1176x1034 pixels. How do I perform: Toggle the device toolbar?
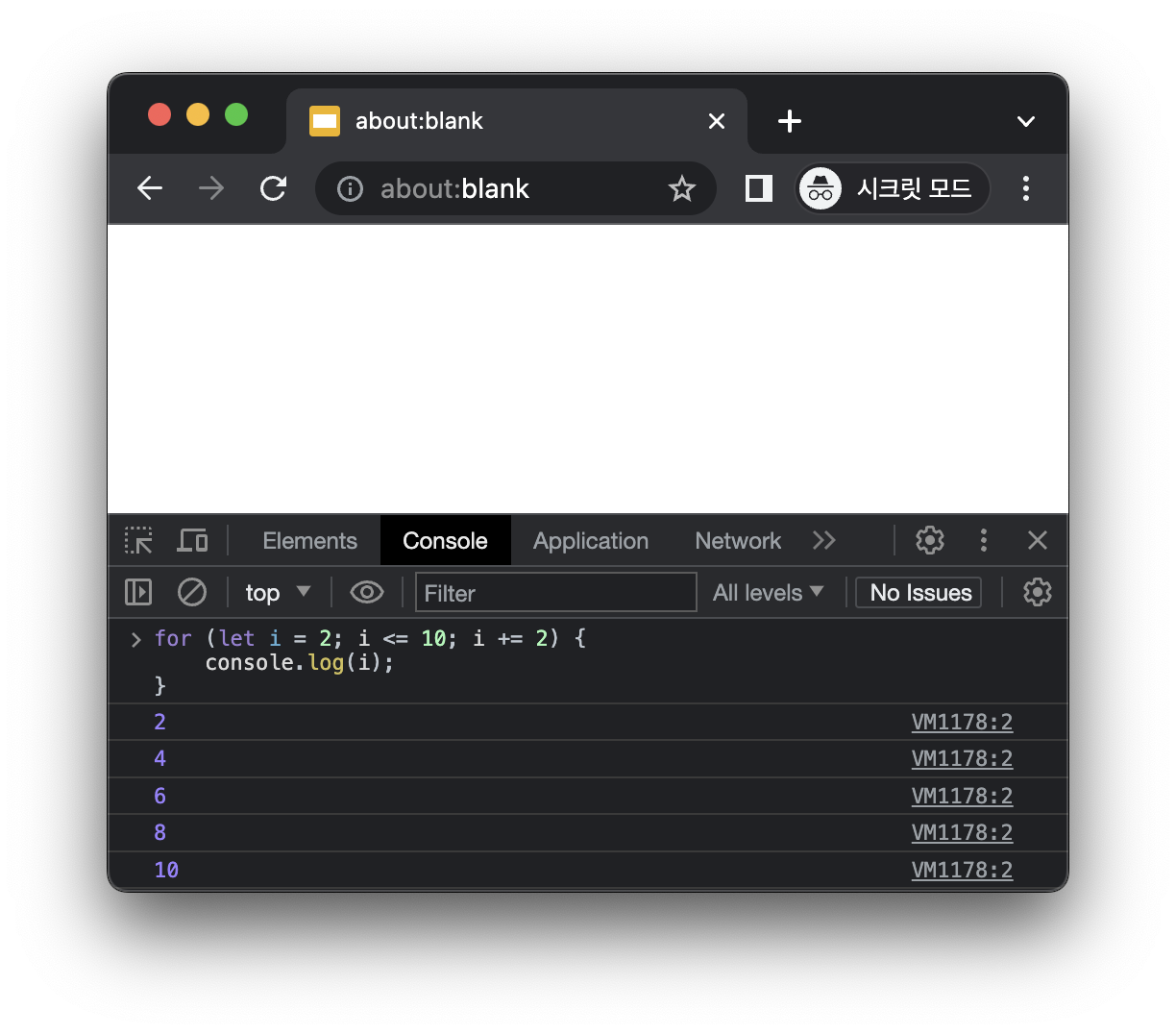pos(192,541)
